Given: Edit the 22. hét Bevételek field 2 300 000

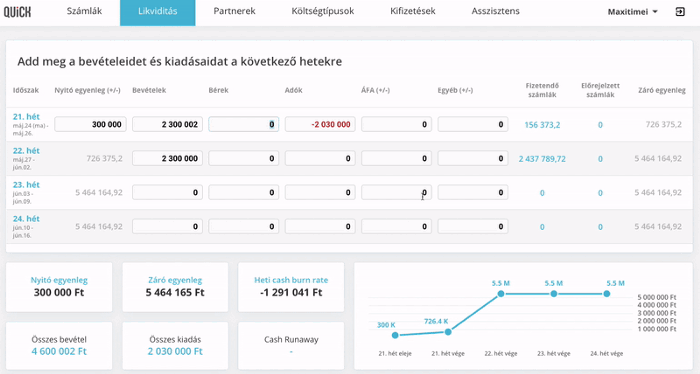Looking at the screenshot, I should [167, 158].
